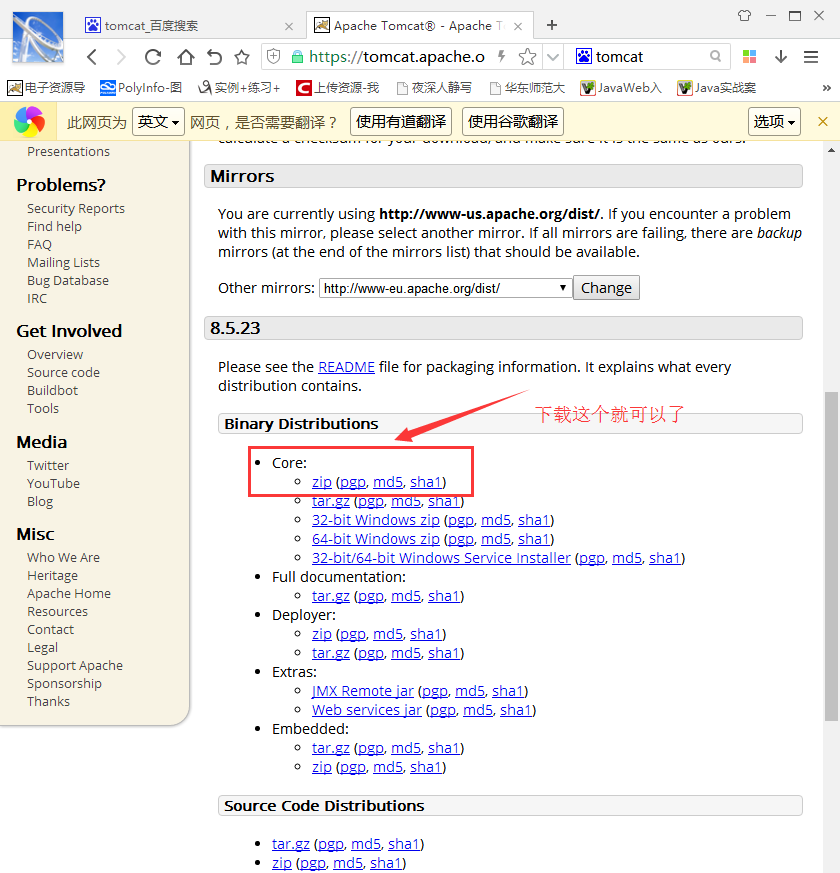Click the search magnifier icon
The width and height of the screenshot is (840, 873).
click(x=715, y=56)
